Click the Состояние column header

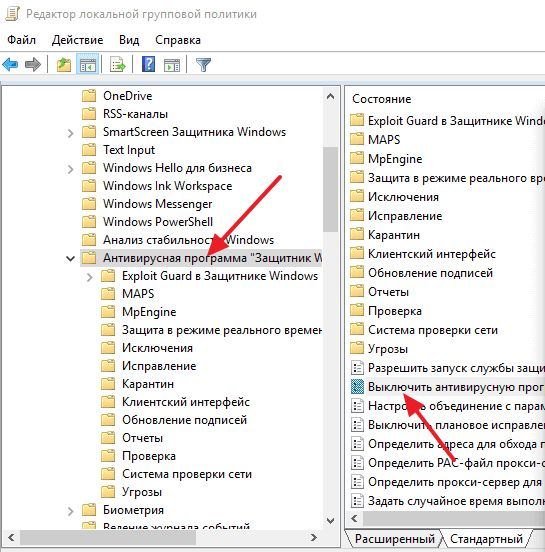(382, 99)
